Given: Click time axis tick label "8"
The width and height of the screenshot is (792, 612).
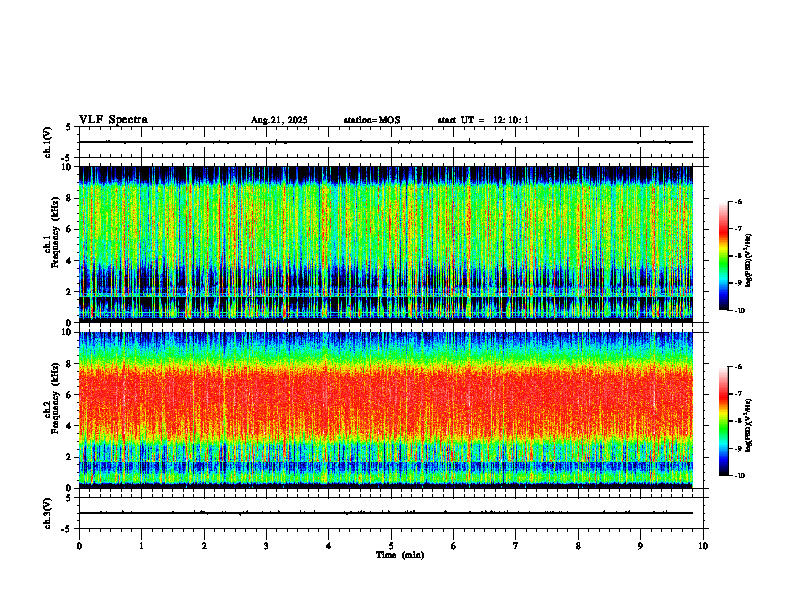Looking at the screenshot, I should coord(578,546).
